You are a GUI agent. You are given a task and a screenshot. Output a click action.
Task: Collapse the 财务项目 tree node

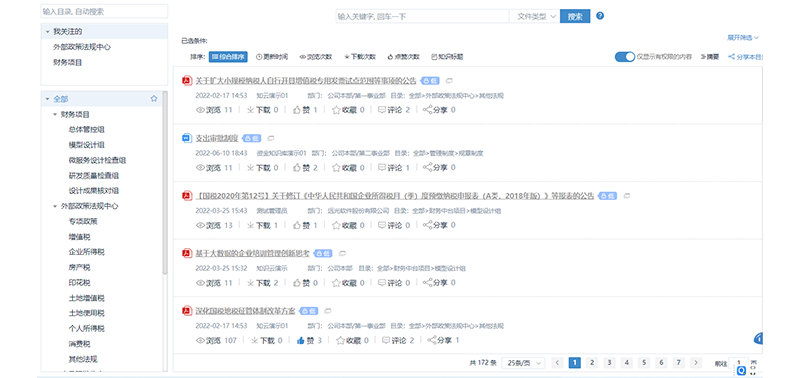(55, 114)
